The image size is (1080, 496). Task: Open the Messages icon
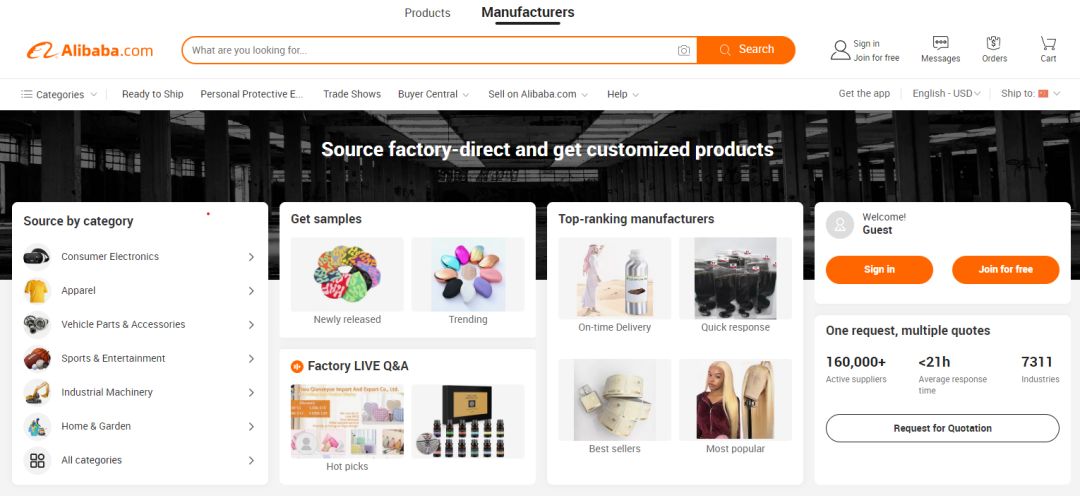click(x=940, y=43)
